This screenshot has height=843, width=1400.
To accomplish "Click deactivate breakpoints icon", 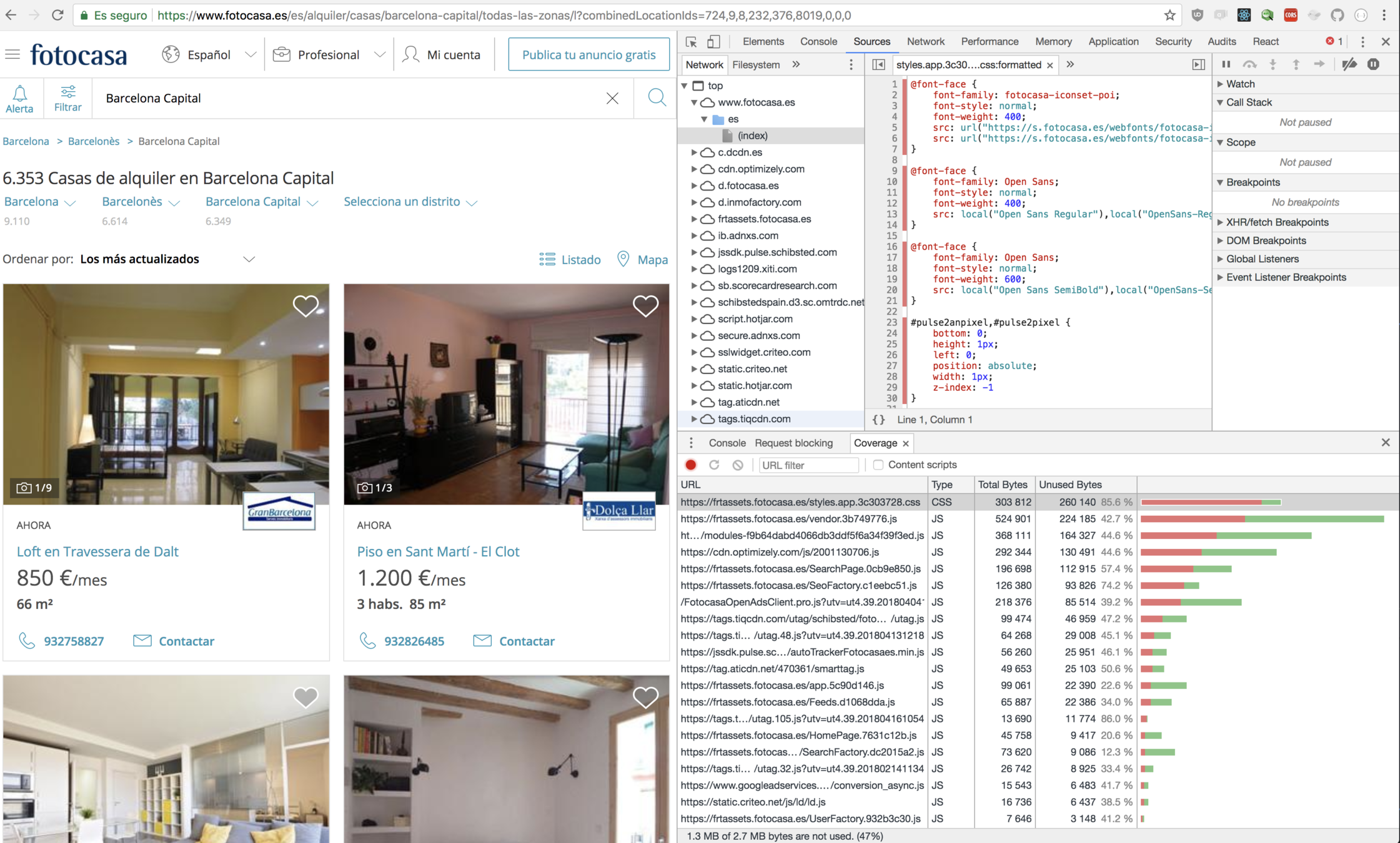I will (1349, 64).
